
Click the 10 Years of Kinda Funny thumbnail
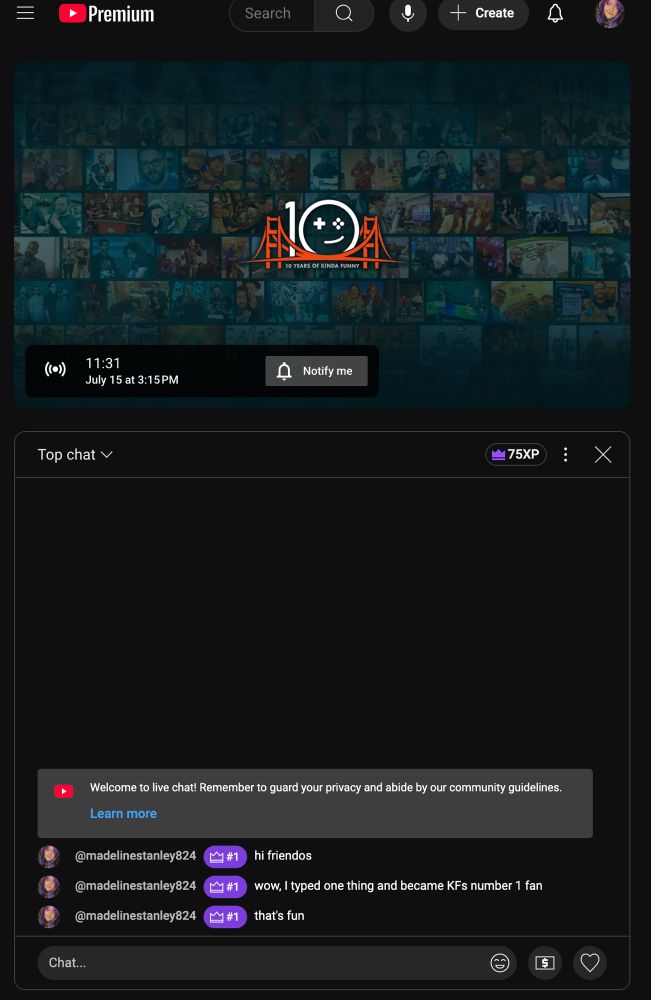(x=322, y=235)
